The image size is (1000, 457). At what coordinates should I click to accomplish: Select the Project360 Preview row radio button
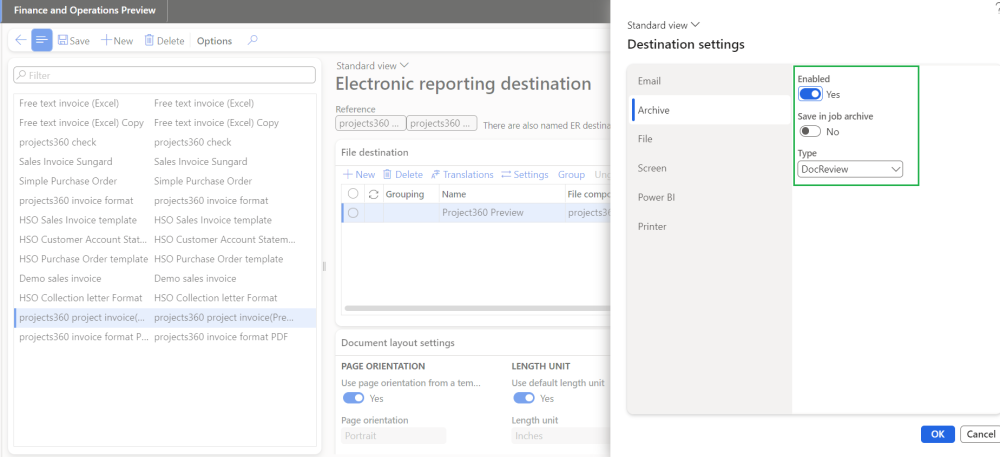point(353,213)
